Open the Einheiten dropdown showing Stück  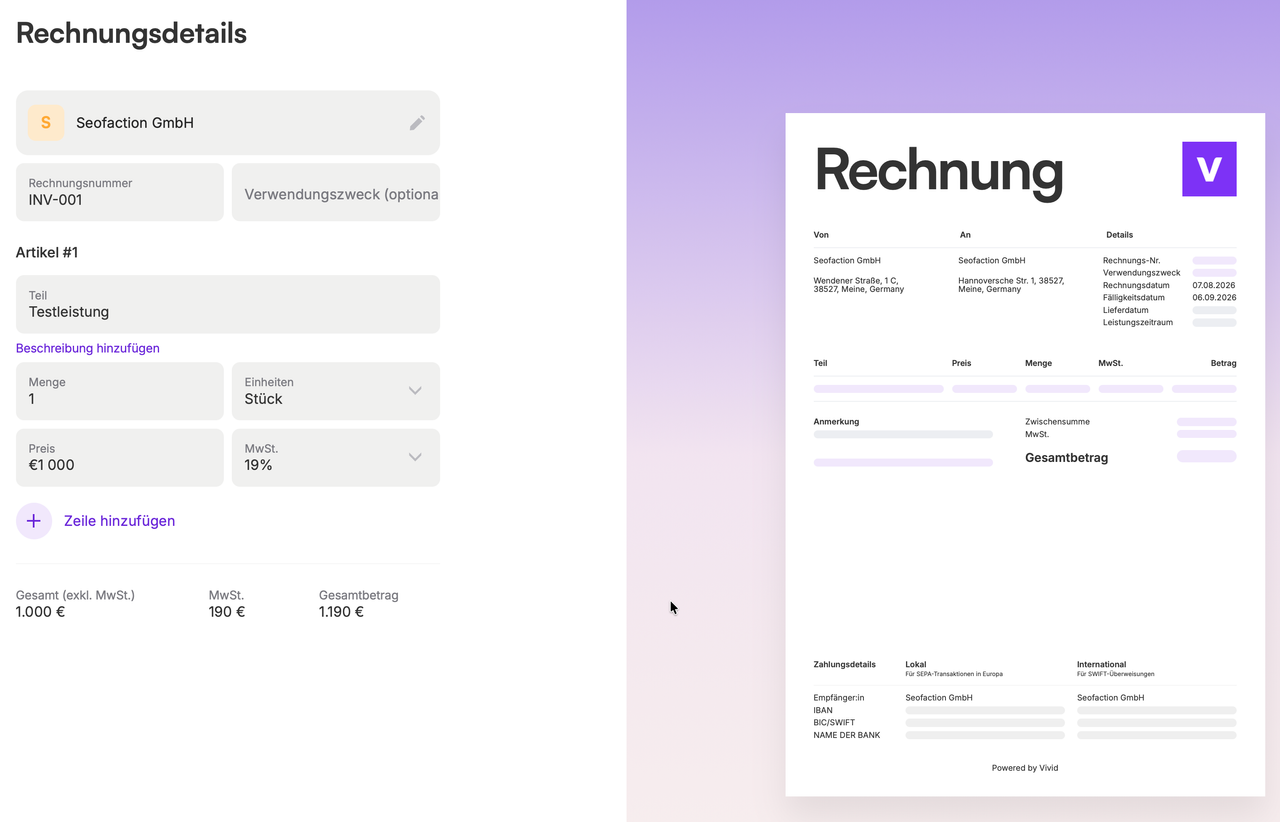click(336, 391)
